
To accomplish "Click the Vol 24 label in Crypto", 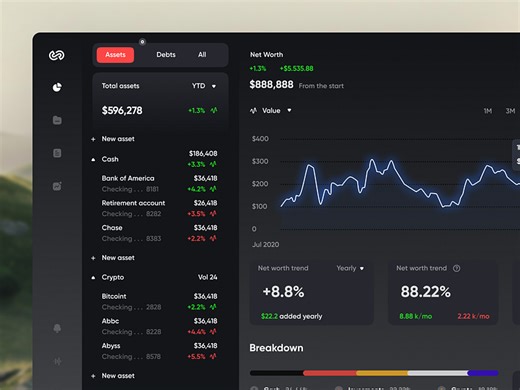I will point(207,277).
